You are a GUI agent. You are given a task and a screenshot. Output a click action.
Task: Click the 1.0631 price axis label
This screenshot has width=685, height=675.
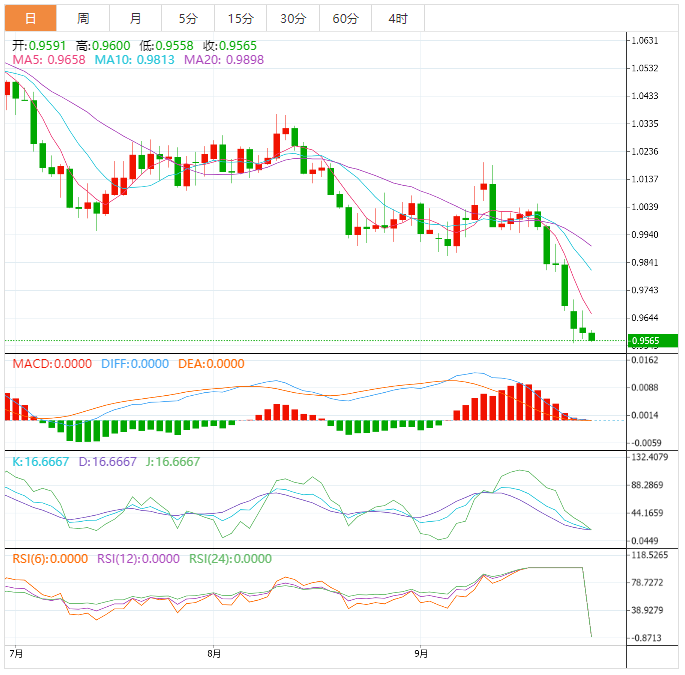645,41
